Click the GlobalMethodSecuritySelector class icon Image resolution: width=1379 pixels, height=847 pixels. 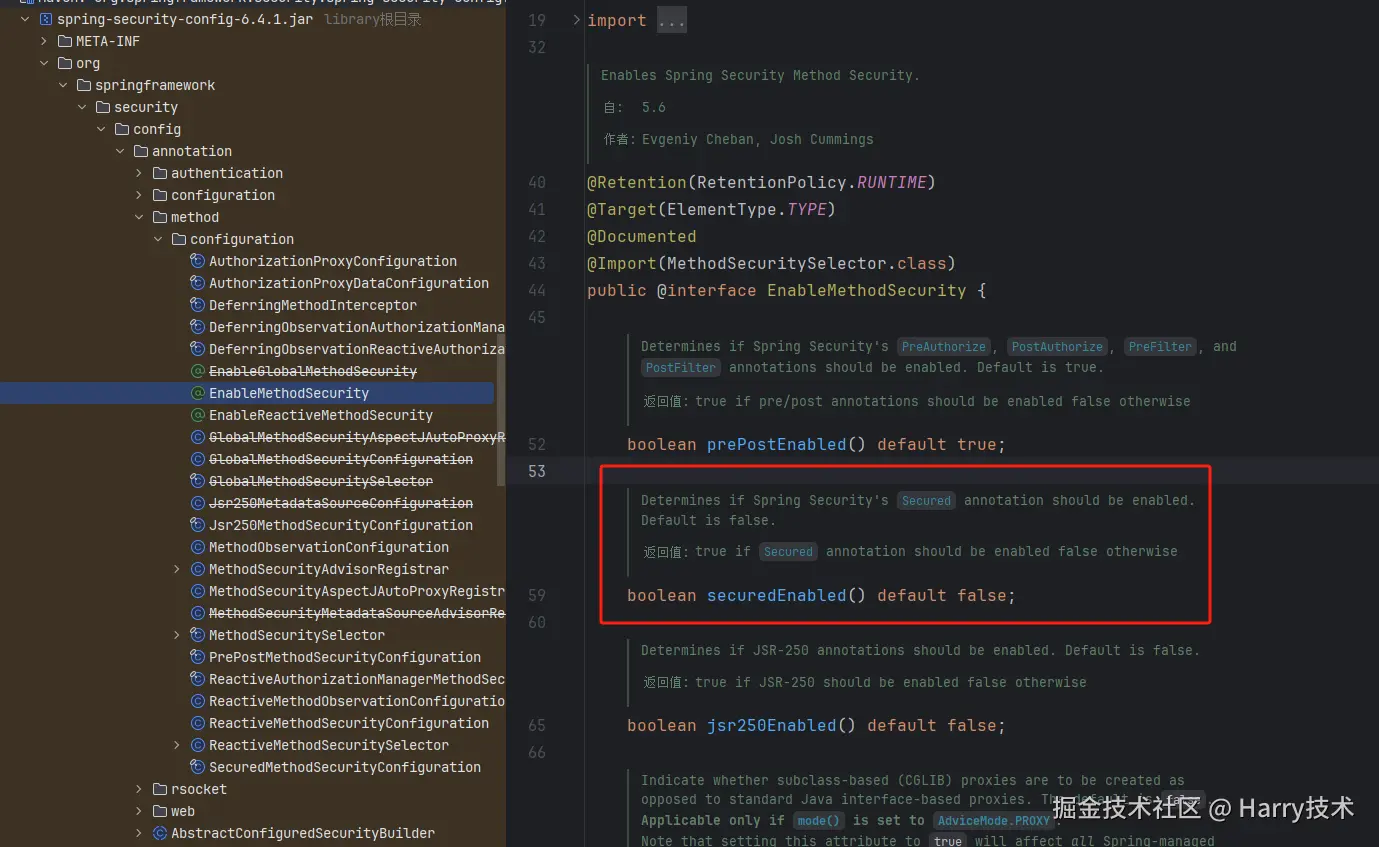point(198,481)
